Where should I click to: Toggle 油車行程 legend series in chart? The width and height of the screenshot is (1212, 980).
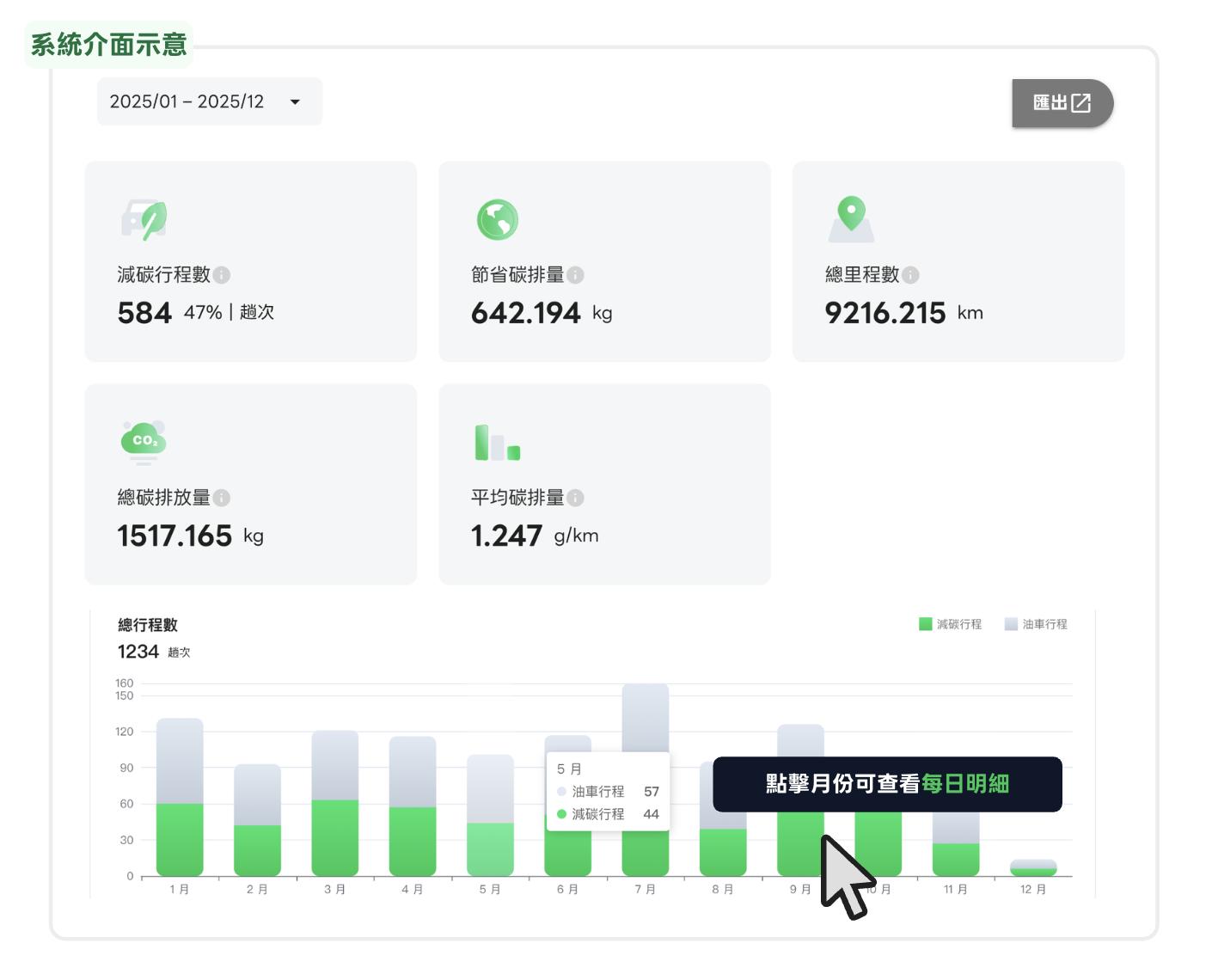coord(1036,624)
